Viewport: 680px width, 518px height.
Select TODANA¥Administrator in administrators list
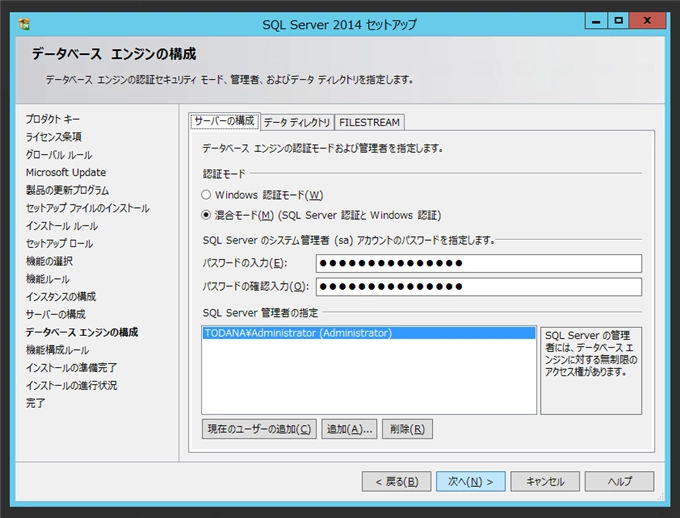pyautogui.click(x=369, y=333)
